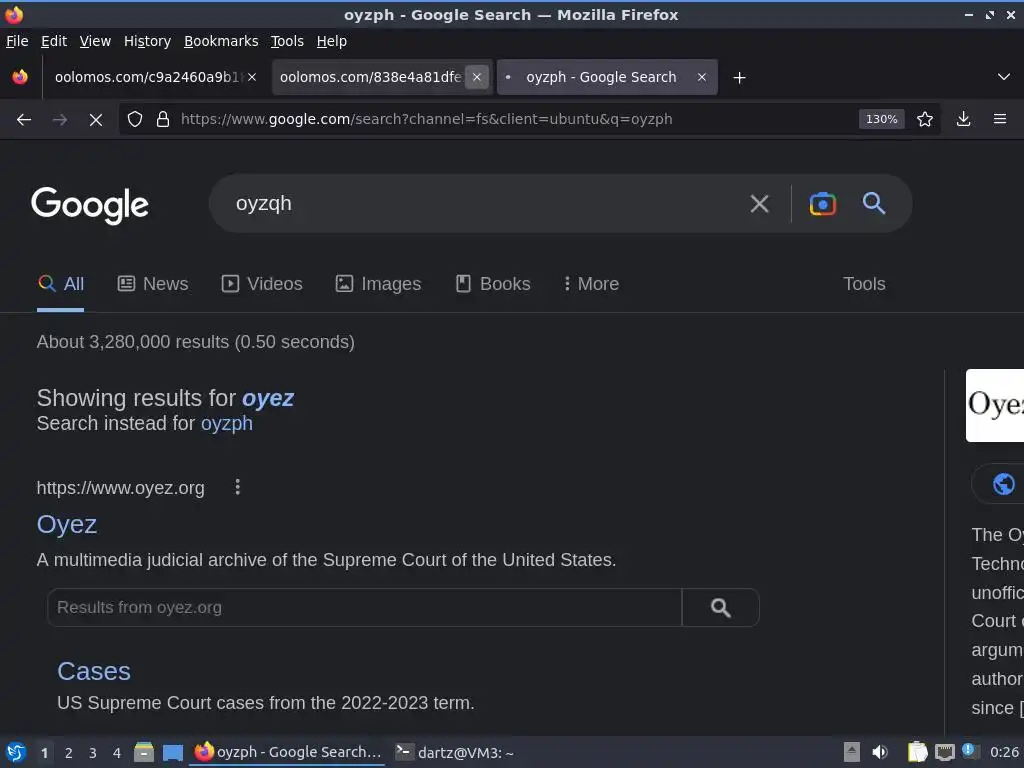This screenshot has width=1024, height=768.
Task: List all tabs with the chevron
Action: pyautogui.click(x=1004, y=77)
